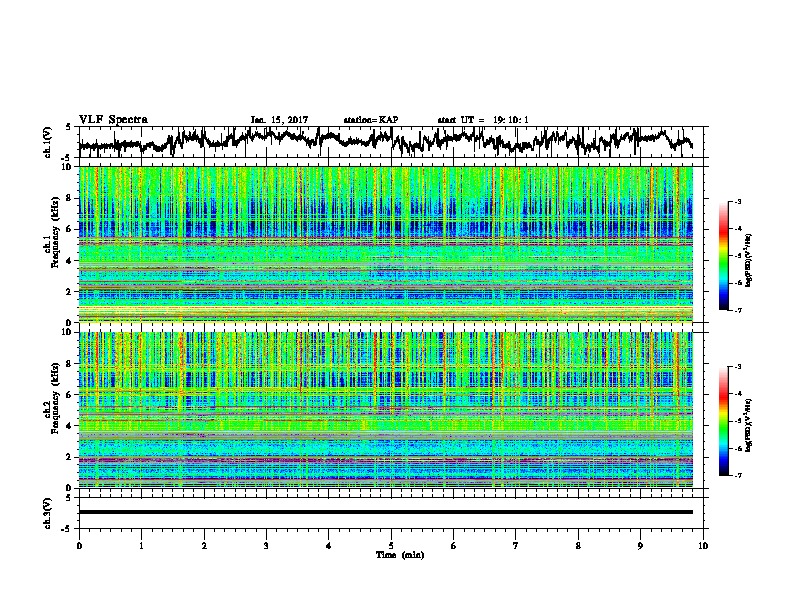Click the "4" kHz tick of ch.2 spectrogram
Screen dimensions: 792x612
71,426
